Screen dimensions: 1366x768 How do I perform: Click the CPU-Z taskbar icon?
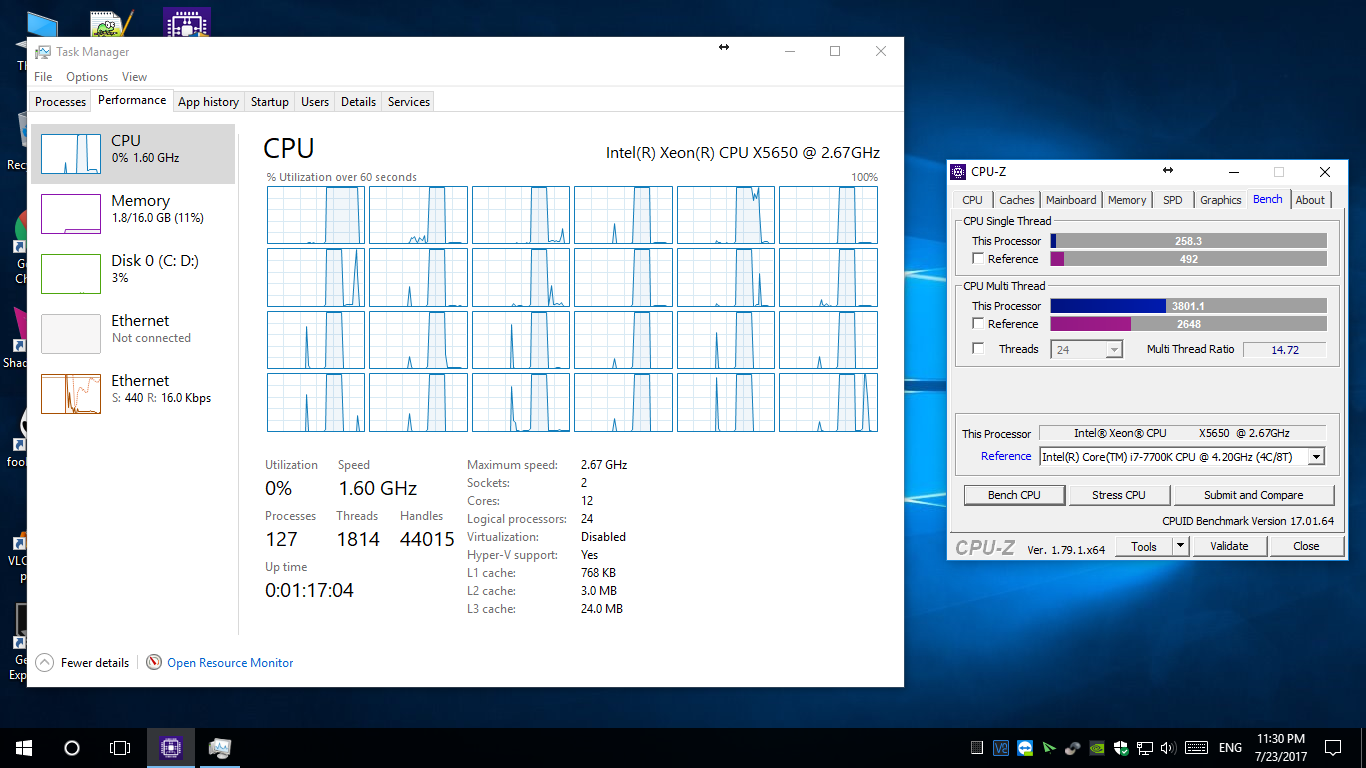click(x=171, y=748)
